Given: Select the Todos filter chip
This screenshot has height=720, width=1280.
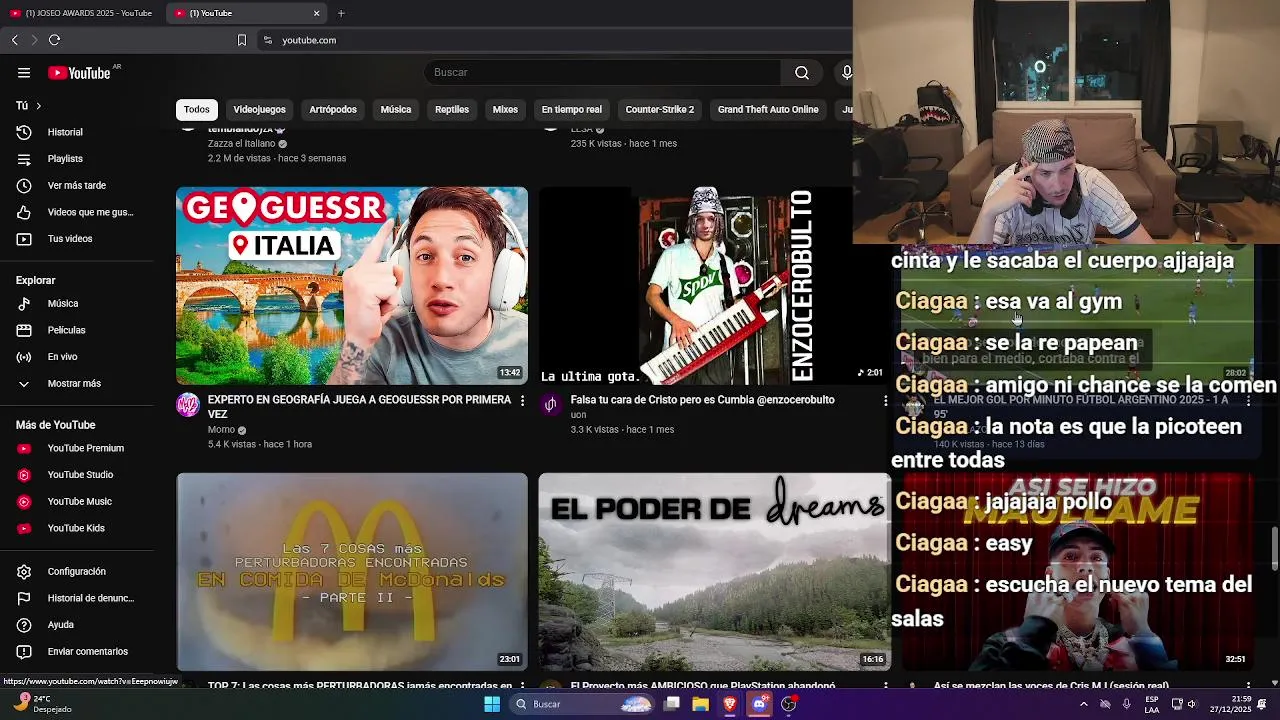Looking at the screenshot, I should tap(197, 109).
